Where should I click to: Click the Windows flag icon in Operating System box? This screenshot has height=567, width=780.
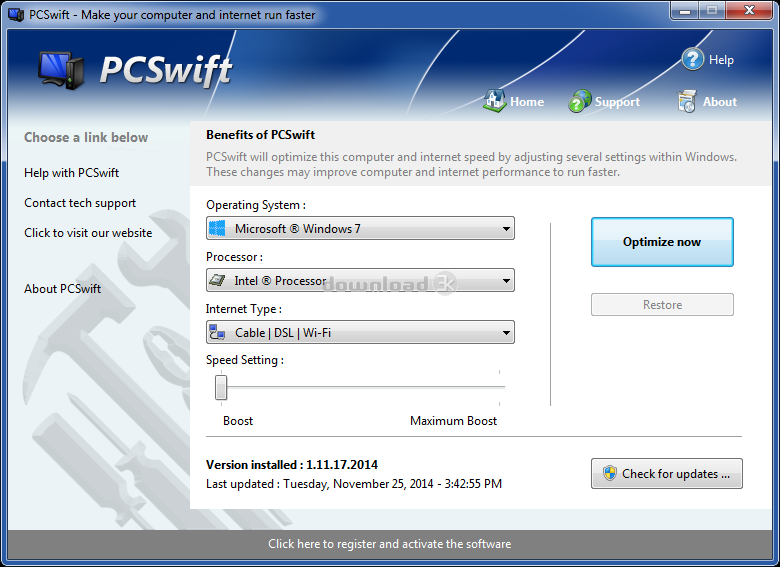217,229
